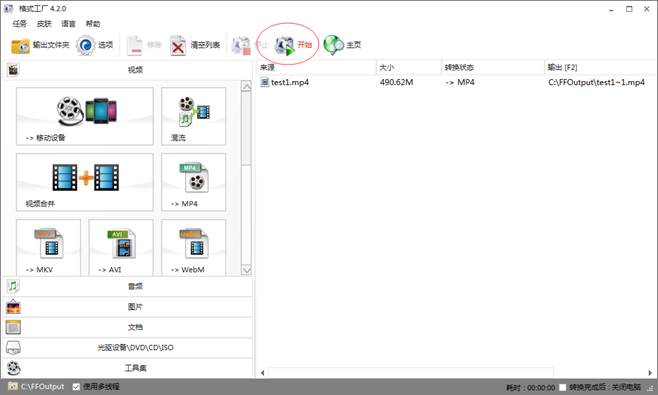
Task: Open the 皮肤 skin menu
Action: click(x=44, y=24)
